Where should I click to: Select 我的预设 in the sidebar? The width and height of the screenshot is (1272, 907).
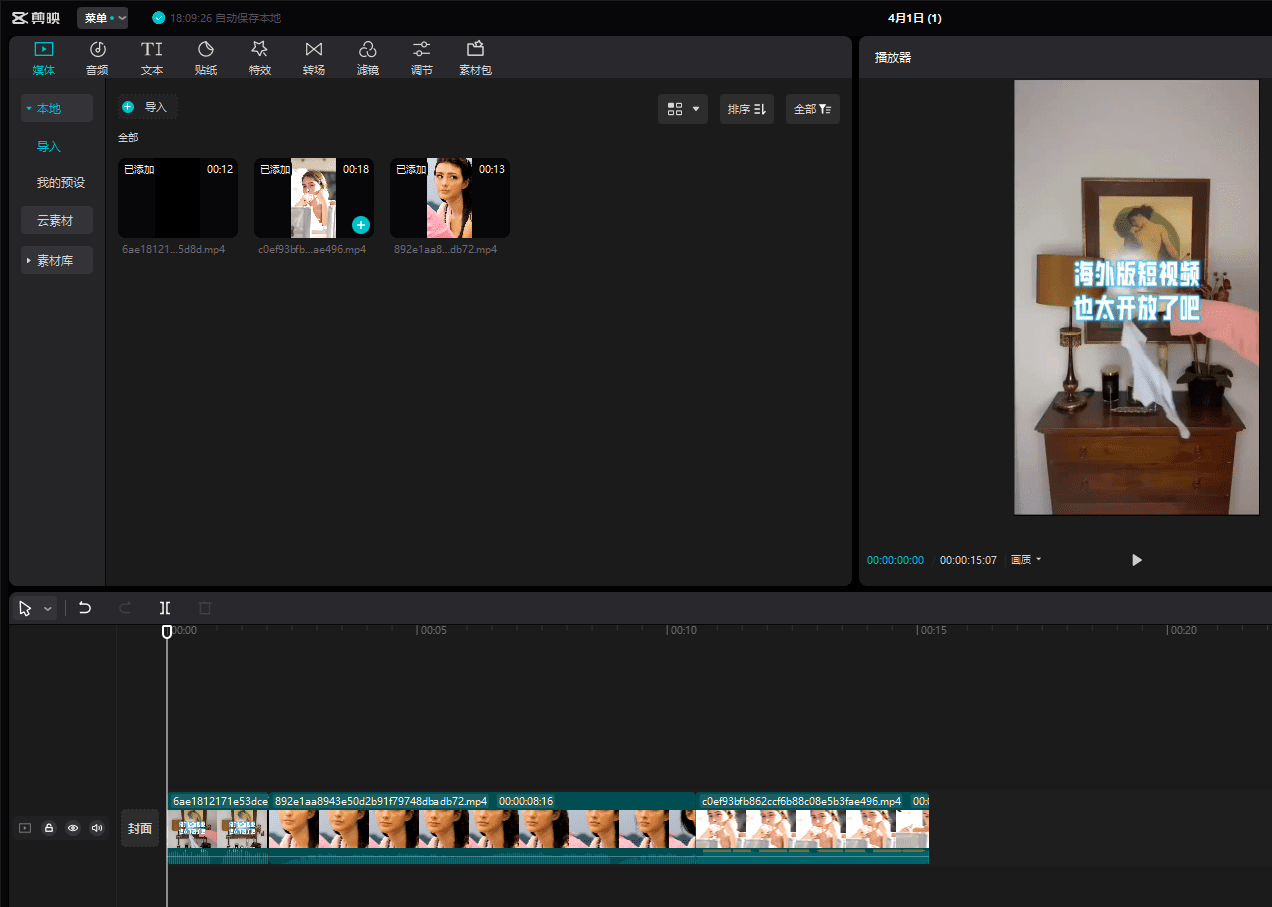[x=61, y=183]
